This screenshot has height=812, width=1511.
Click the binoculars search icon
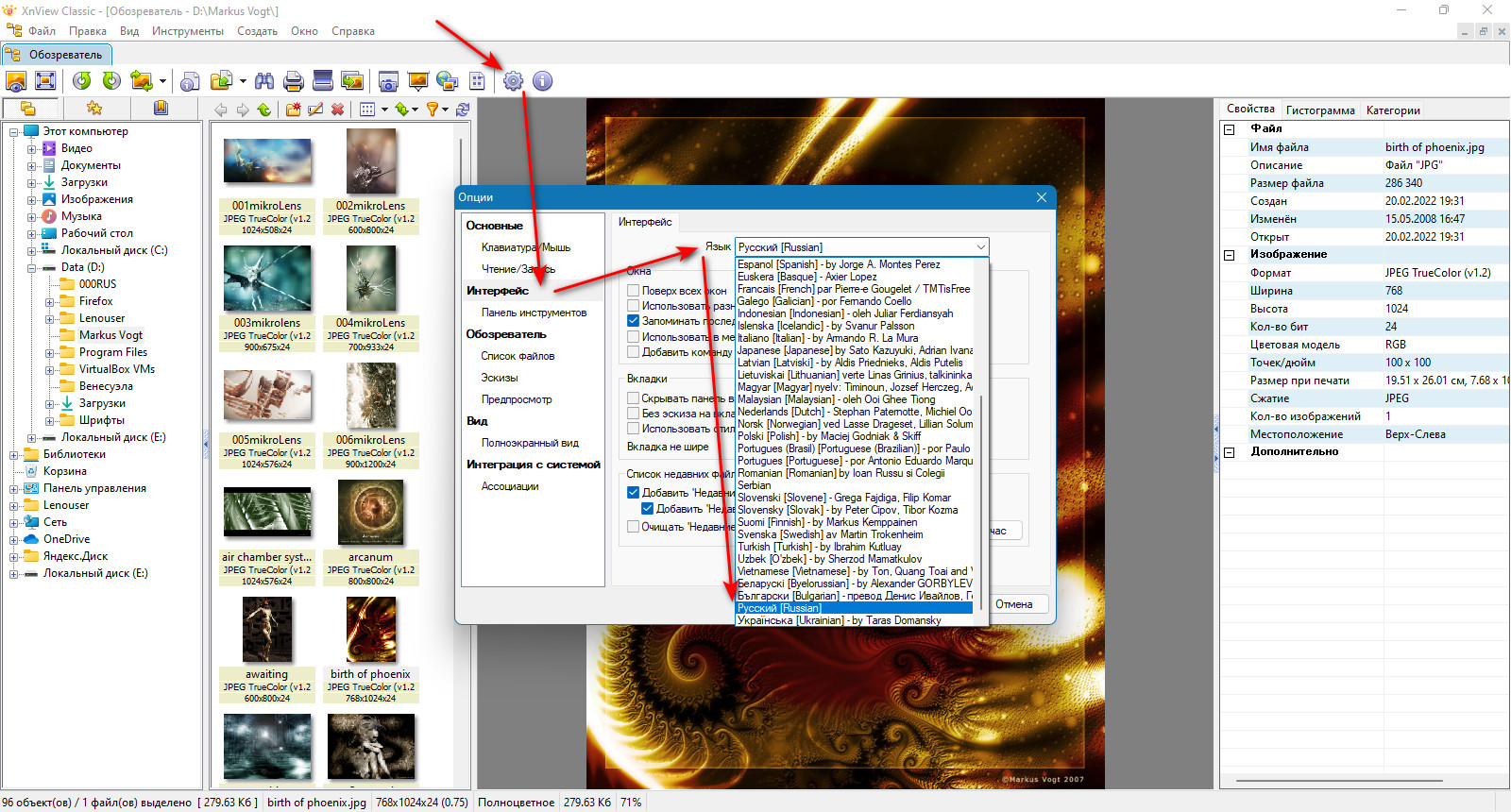point(264,81)
